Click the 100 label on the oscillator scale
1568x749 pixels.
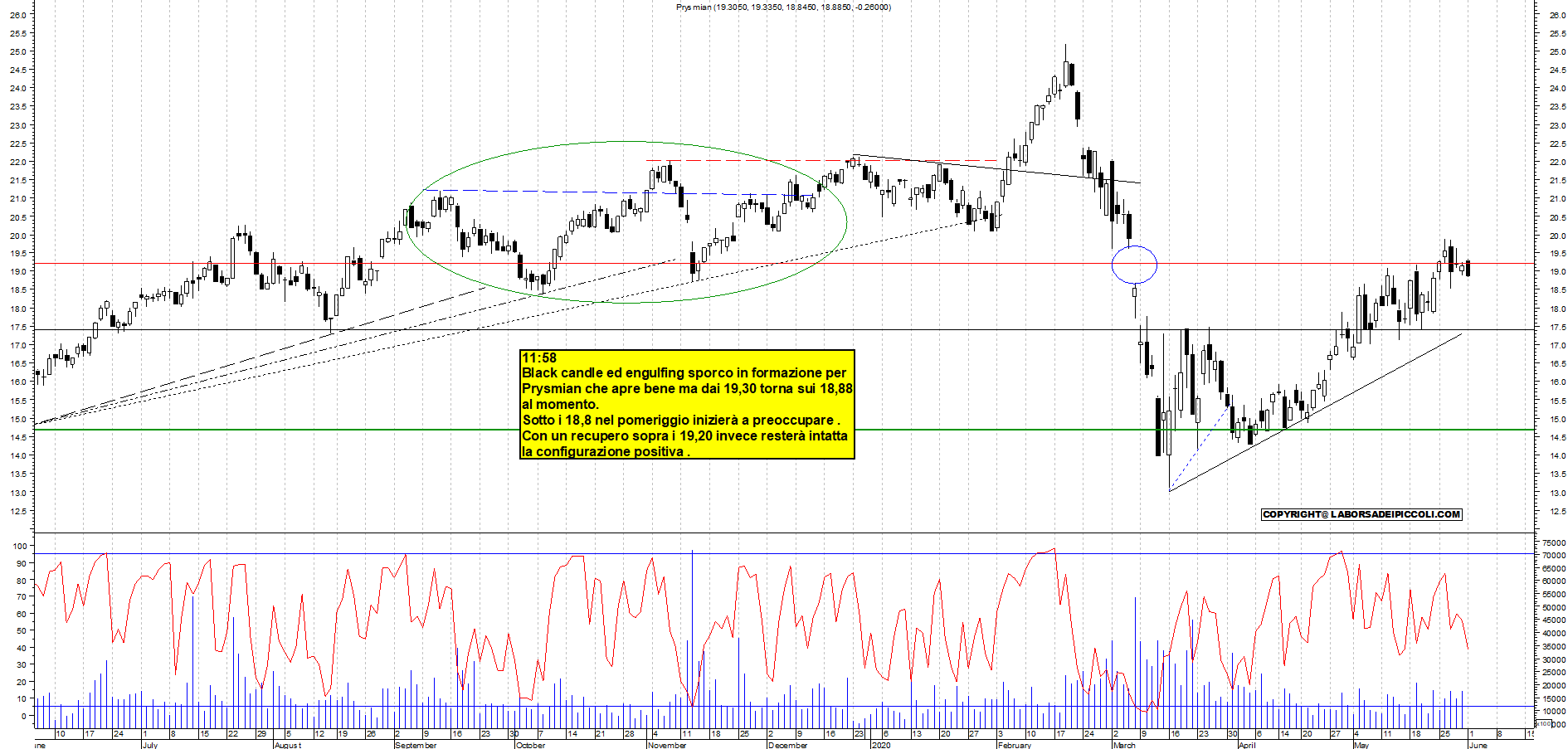(x=19, y=546)
